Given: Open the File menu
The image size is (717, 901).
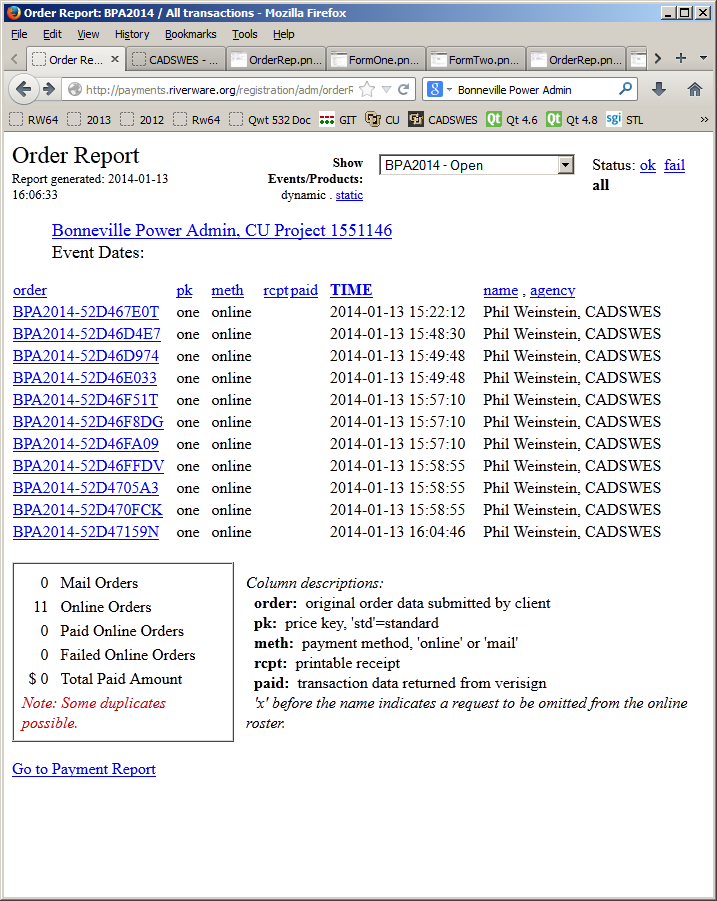Looking at the screenshot, I should tap(19, 34).
